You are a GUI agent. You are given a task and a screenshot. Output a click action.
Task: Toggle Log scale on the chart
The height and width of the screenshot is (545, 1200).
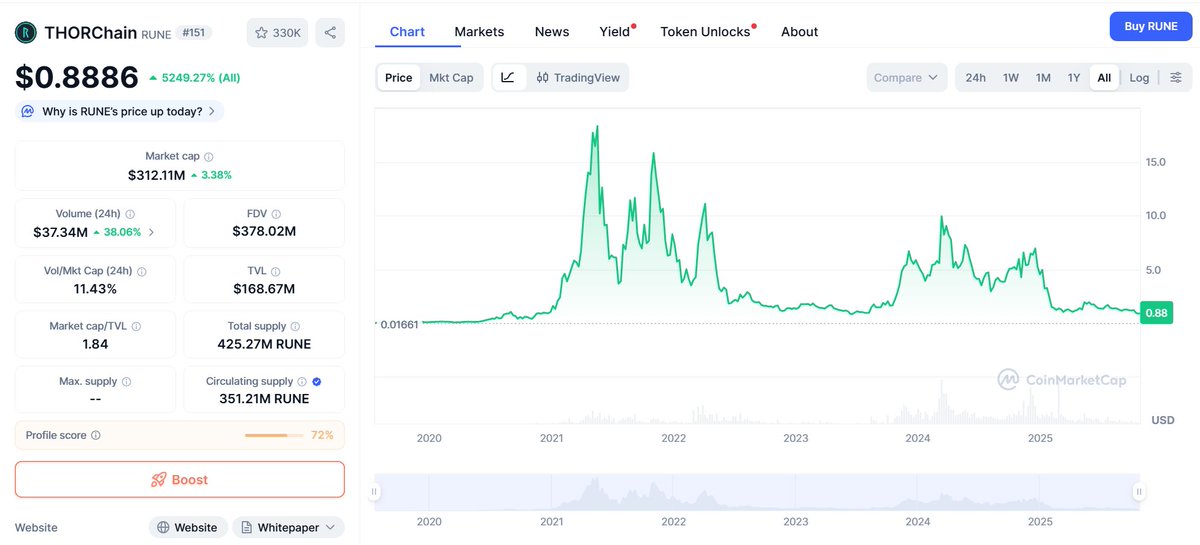point(1139,78)
